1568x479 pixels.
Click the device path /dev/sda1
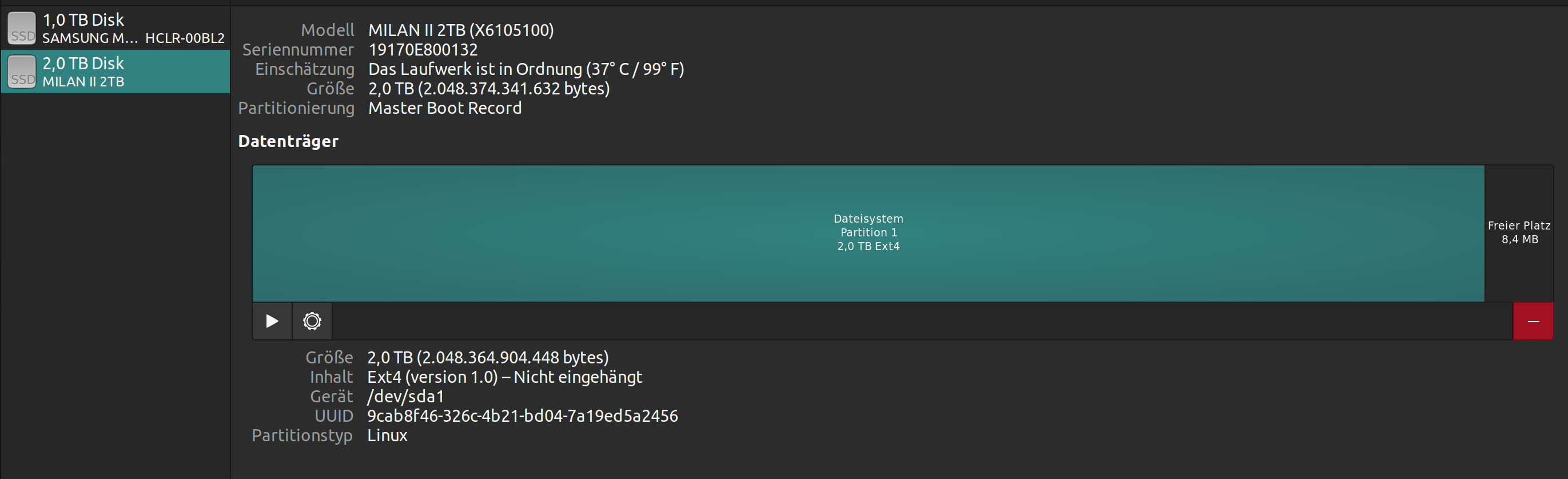405,396
